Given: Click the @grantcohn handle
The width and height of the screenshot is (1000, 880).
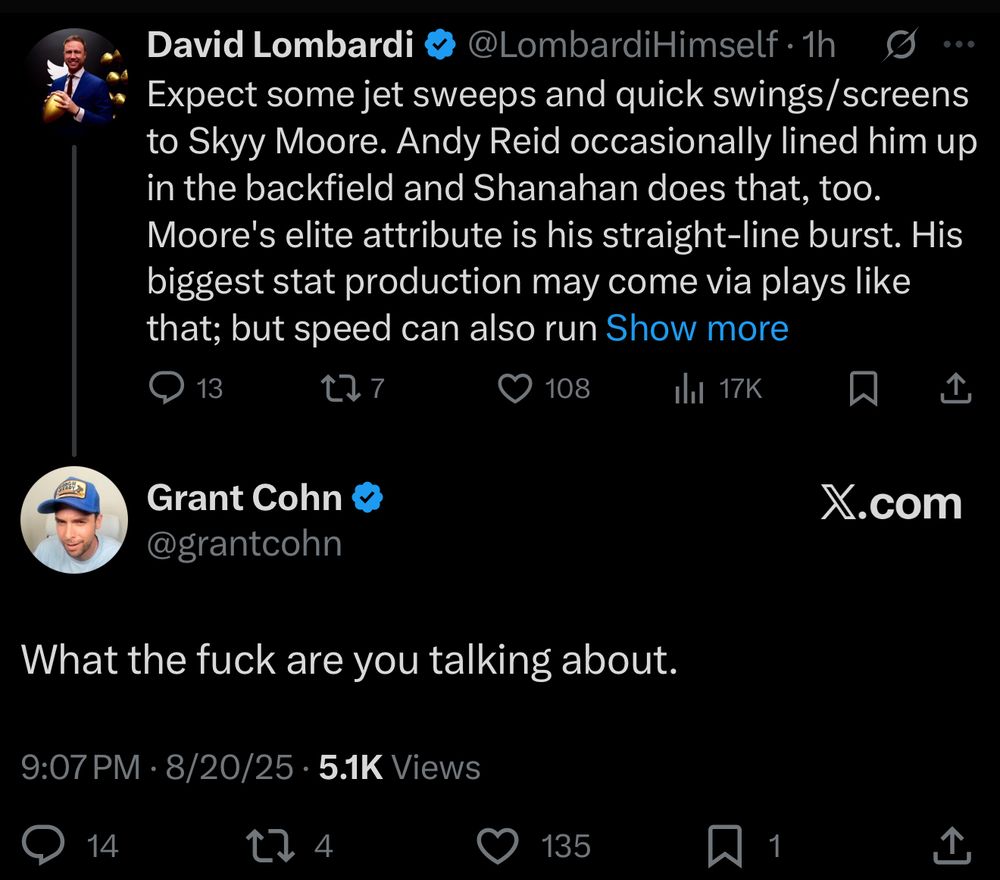Looking at the screenshot, I should pos(244,543).
